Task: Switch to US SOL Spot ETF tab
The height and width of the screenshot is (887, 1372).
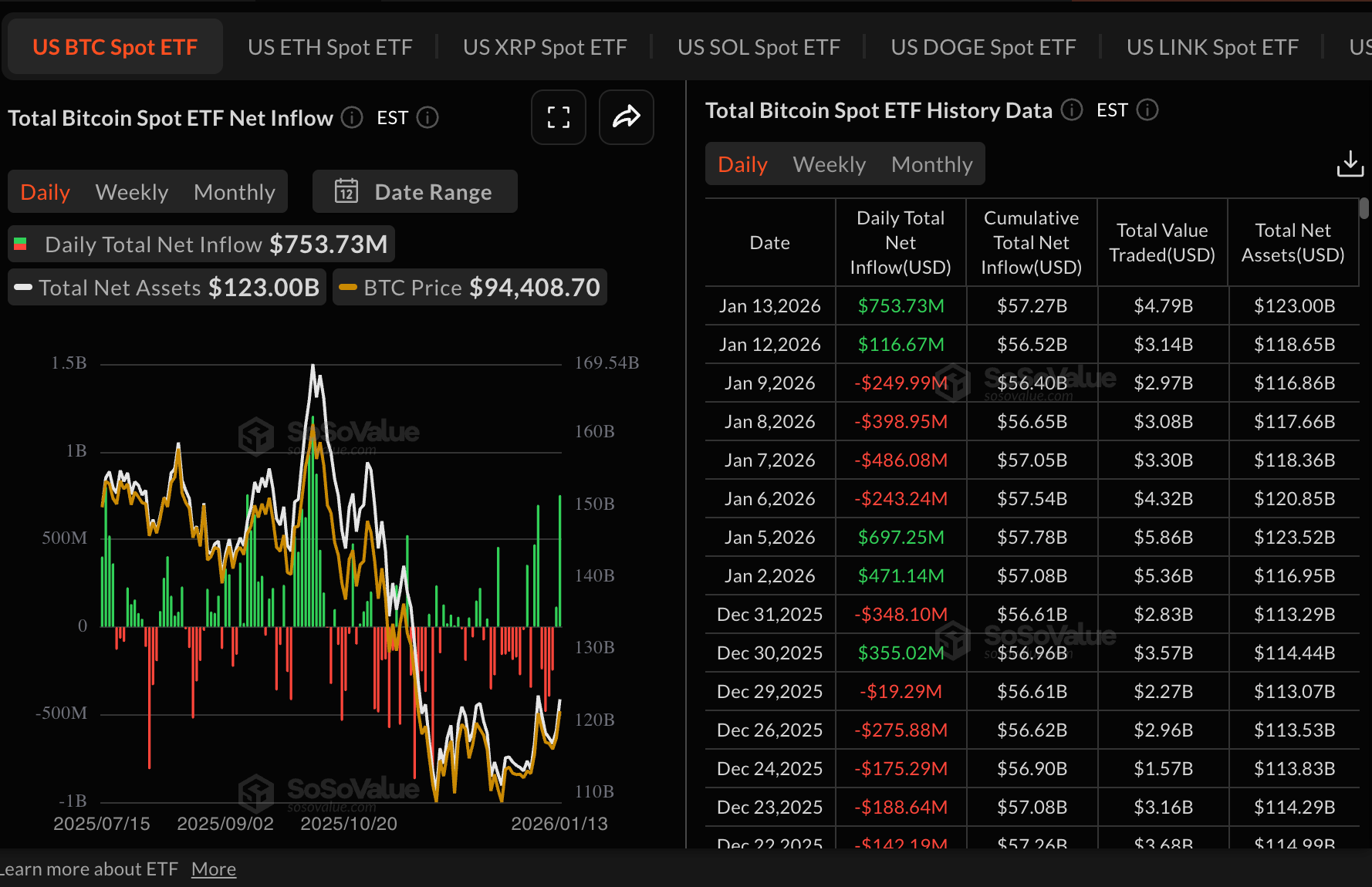Action: point(759,46)
